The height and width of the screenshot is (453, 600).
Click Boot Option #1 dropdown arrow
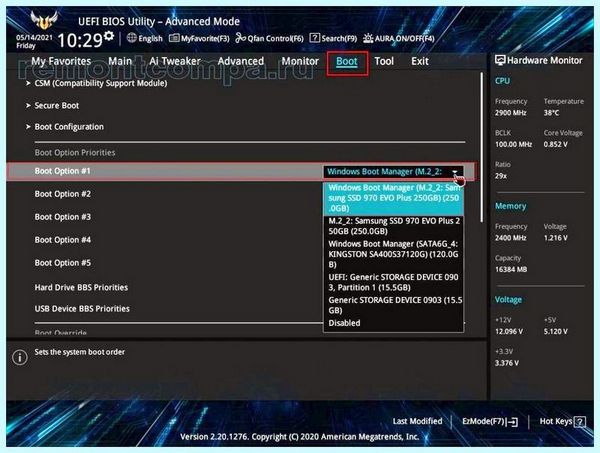click(455, 172)
